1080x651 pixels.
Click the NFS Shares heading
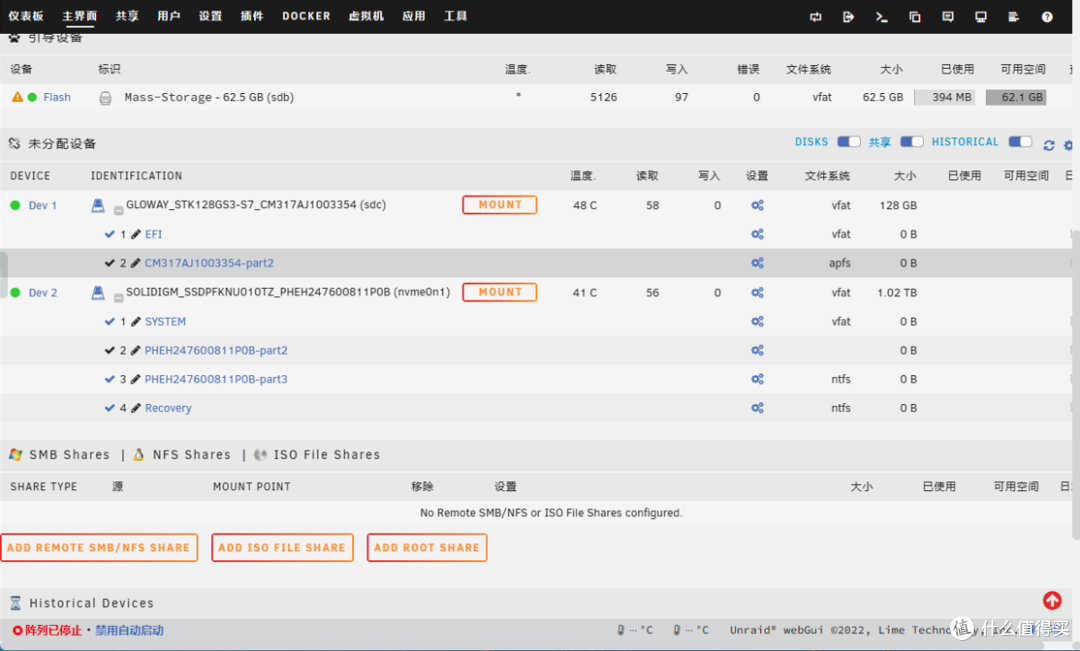(x=191, y=455)
